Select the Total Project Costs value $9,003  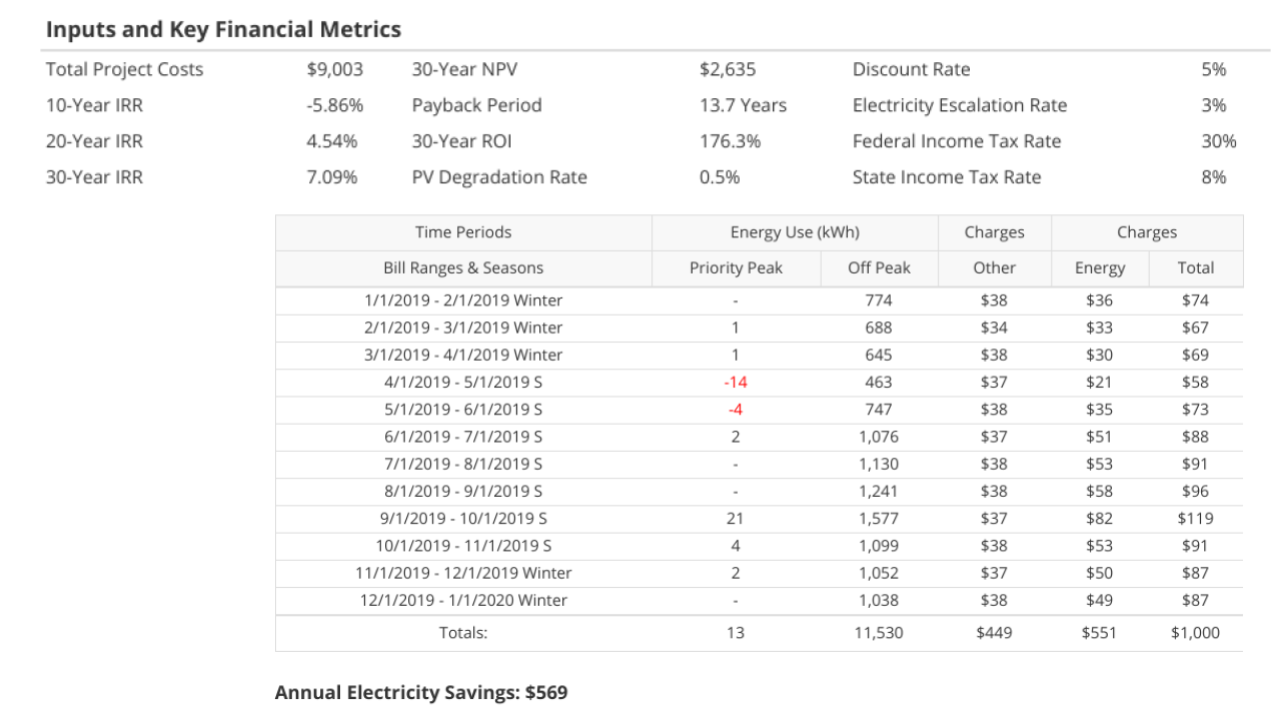(x=334, y=70)
